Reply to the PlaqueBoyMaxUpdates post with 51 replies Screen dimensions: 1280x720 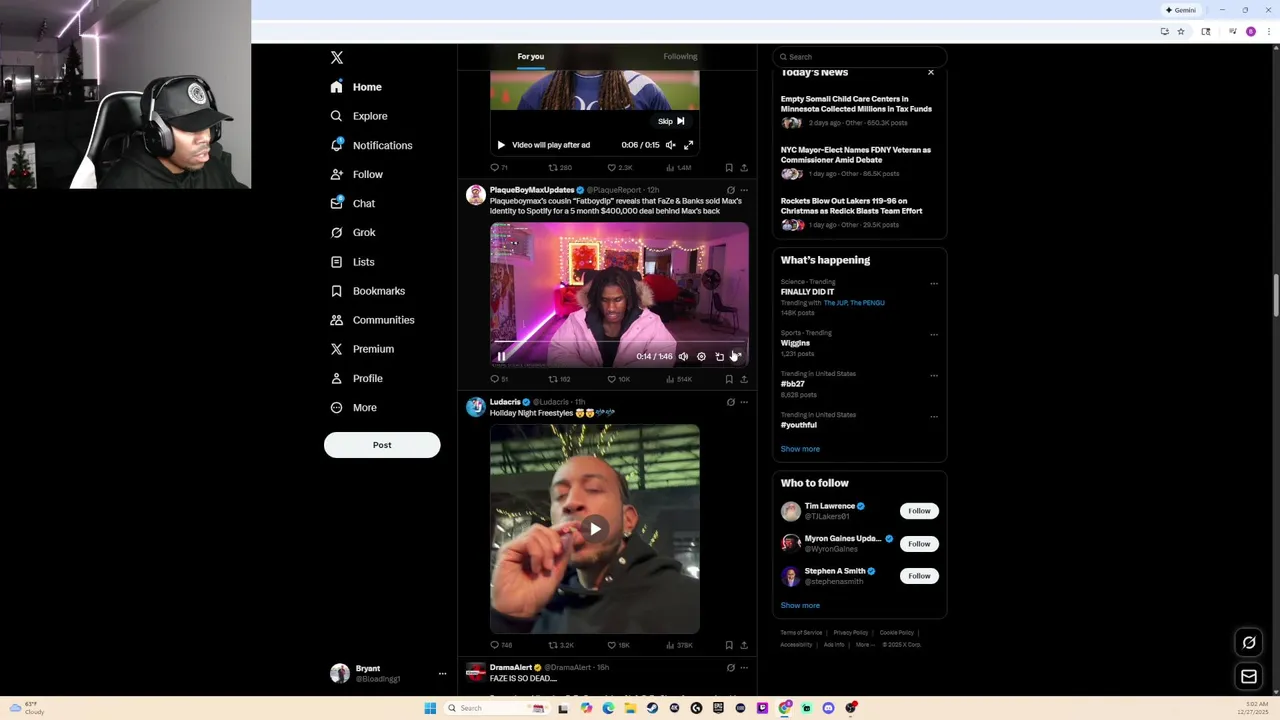click(499, 379)
